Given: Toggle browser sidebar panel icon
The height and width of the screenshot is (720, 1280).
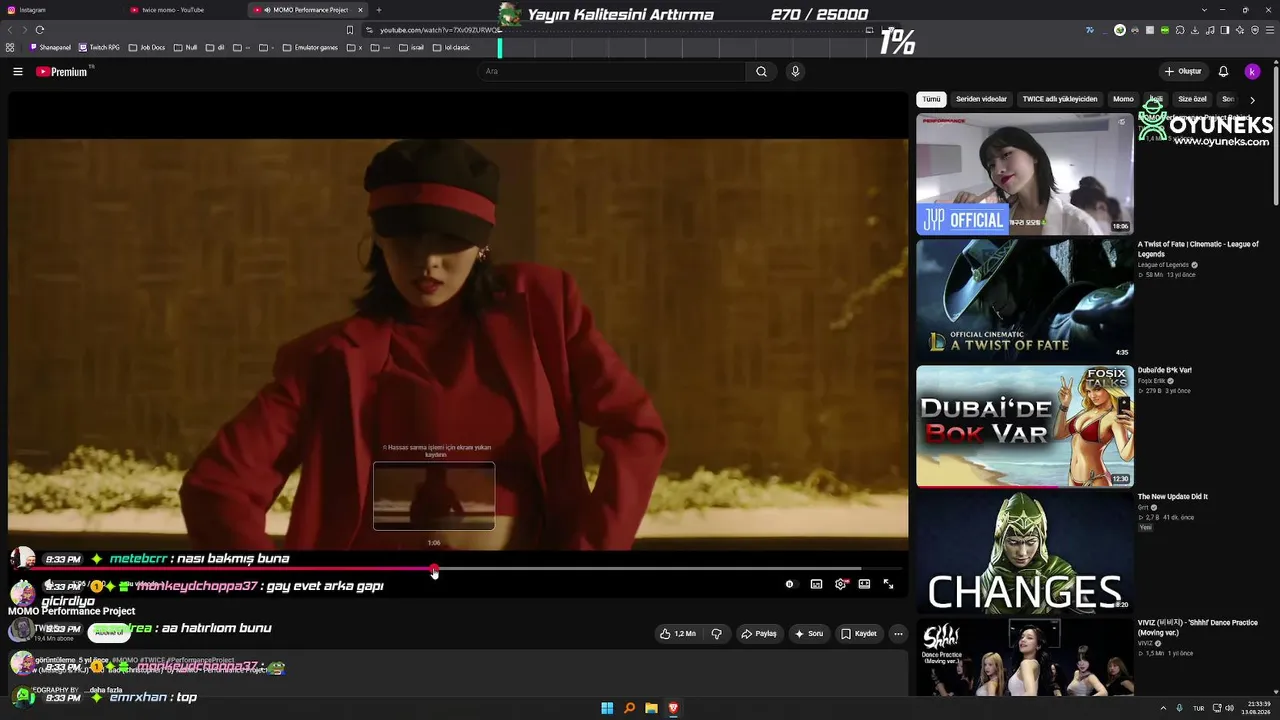Looking at the screenshot, I should (1224, 30).
